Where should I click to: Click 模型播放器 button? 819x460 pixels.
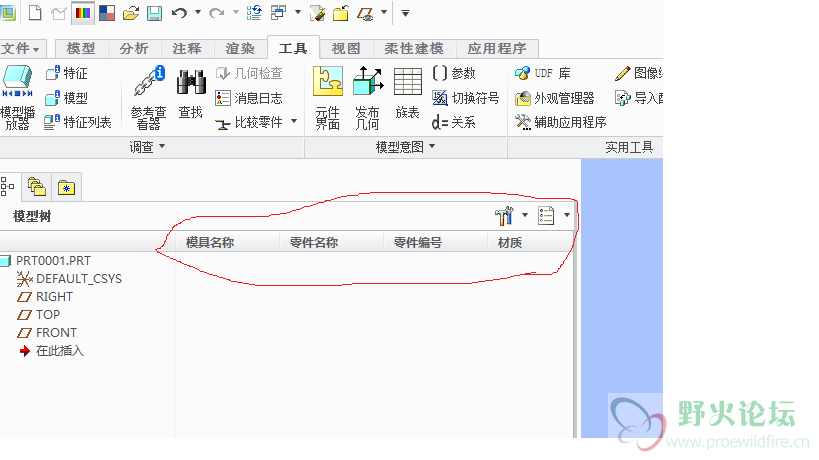point(18,97)
